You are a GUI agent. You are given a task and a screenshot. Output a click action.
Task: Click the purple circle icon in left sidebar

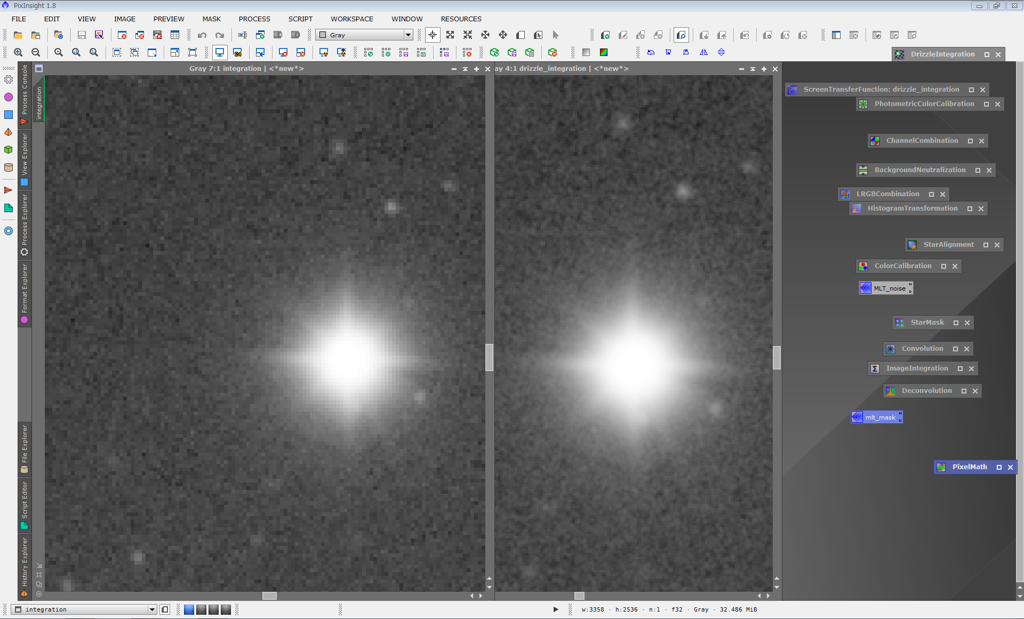pyautogui.click(x=8, y=97)
